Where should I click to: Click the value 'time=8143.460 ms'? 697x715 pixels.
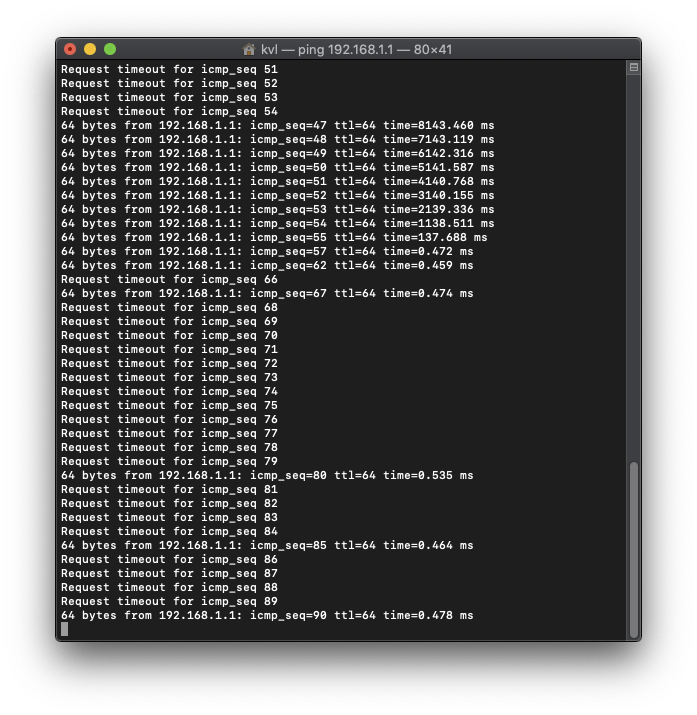pos(439,125)
